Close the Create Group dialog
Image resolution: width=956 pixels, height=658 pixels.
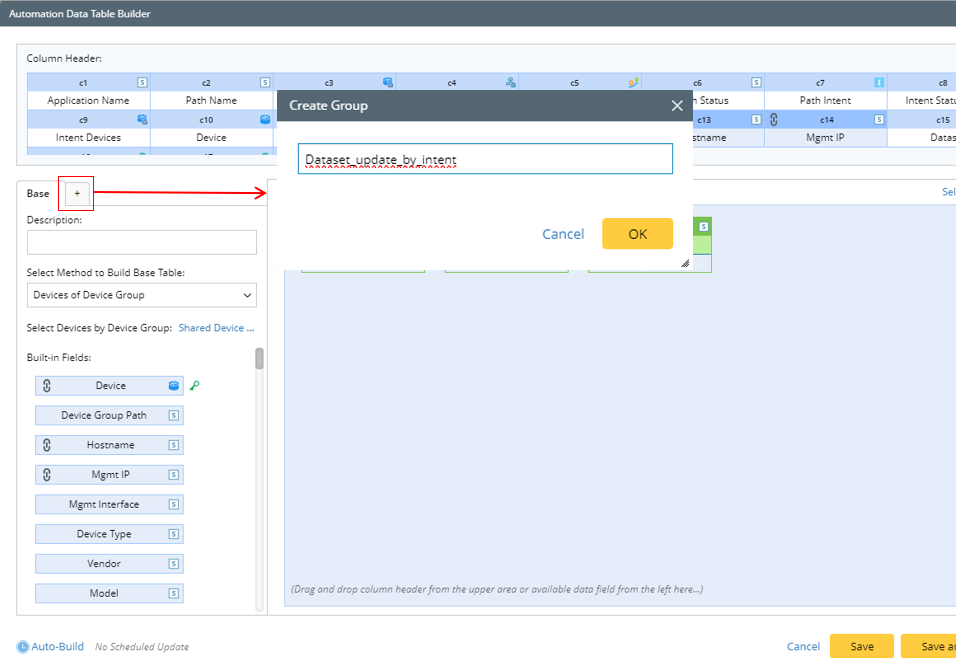pyautogui.click(x=677, y=105)
